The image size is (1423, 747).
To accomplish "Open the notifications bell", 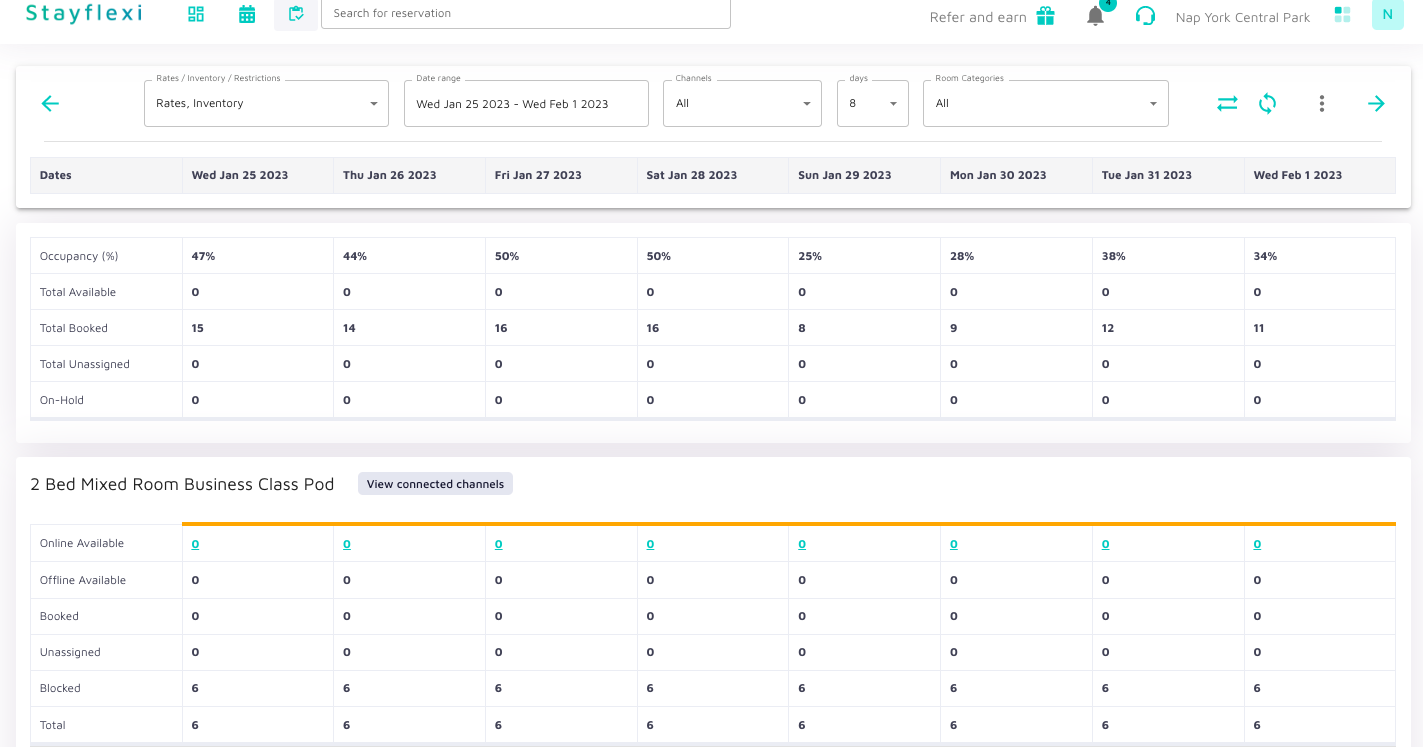I will 1096,16.
